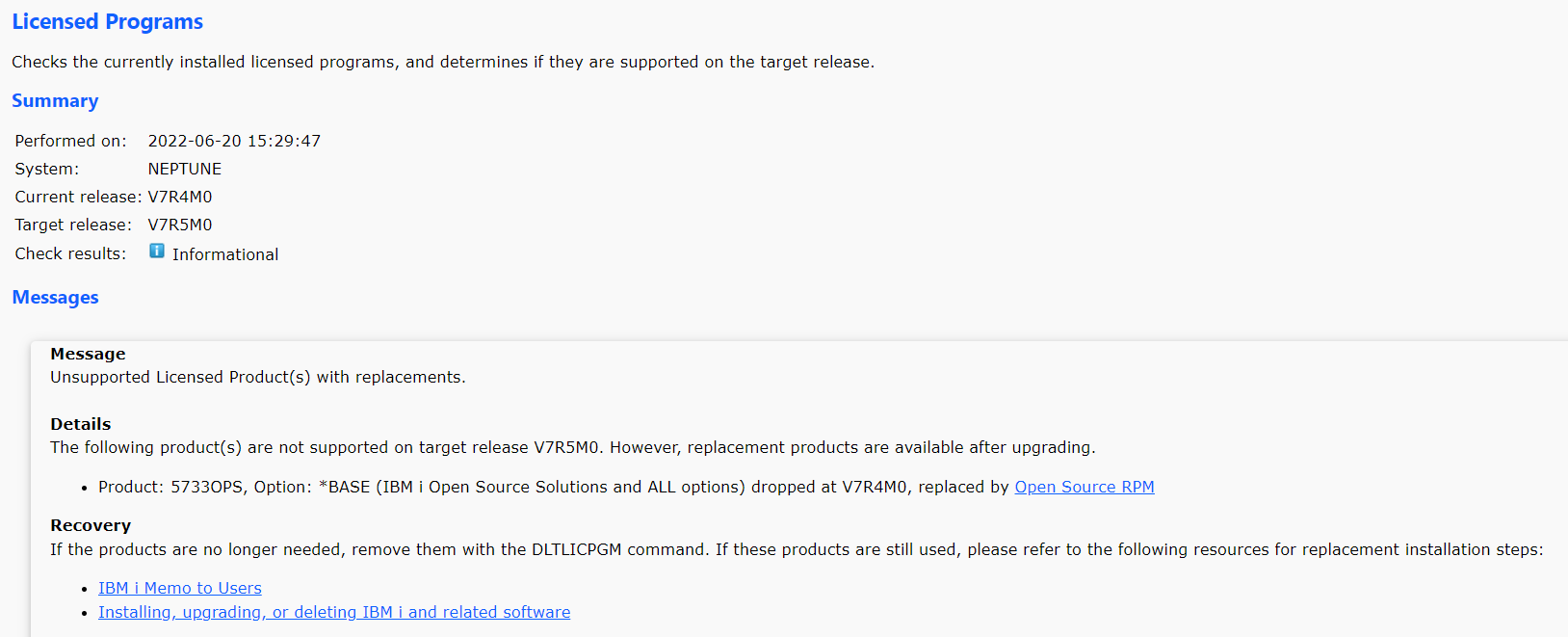Click the NEPTUNE system name value

pos(185,169)
